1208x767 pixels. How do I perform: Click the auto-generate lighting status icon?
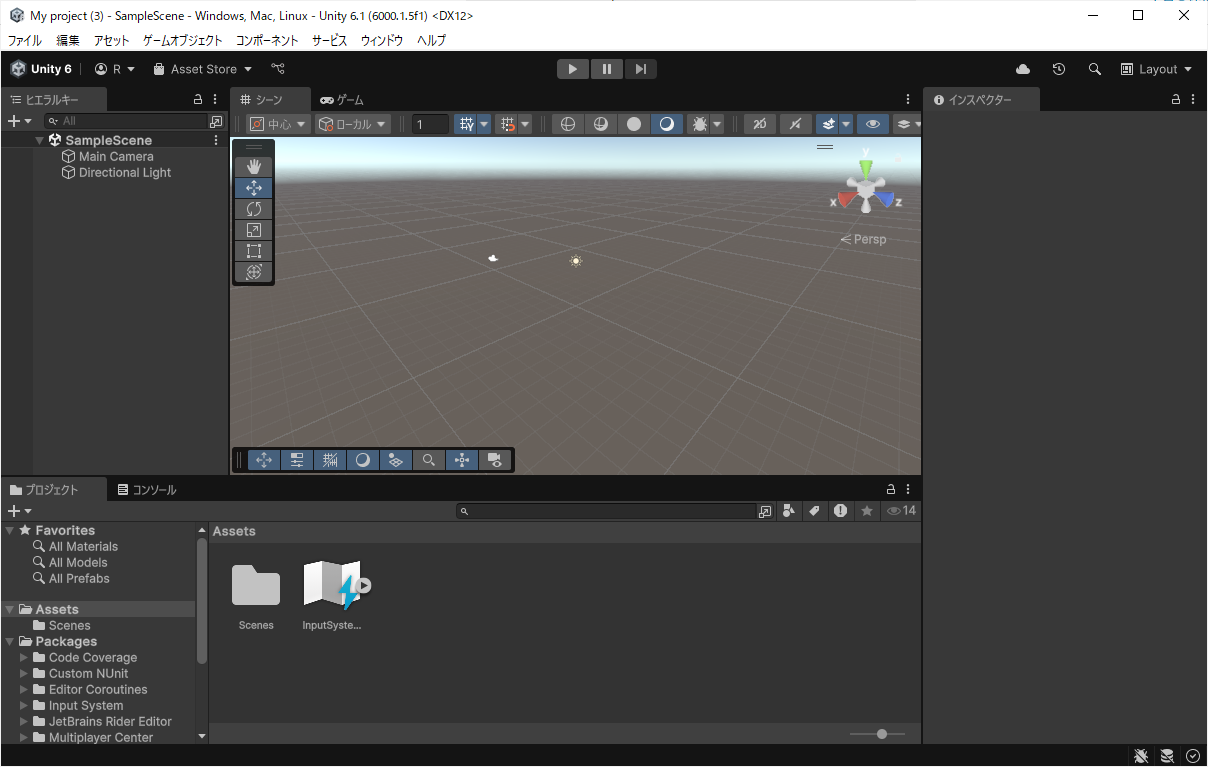click(1193, 755)
